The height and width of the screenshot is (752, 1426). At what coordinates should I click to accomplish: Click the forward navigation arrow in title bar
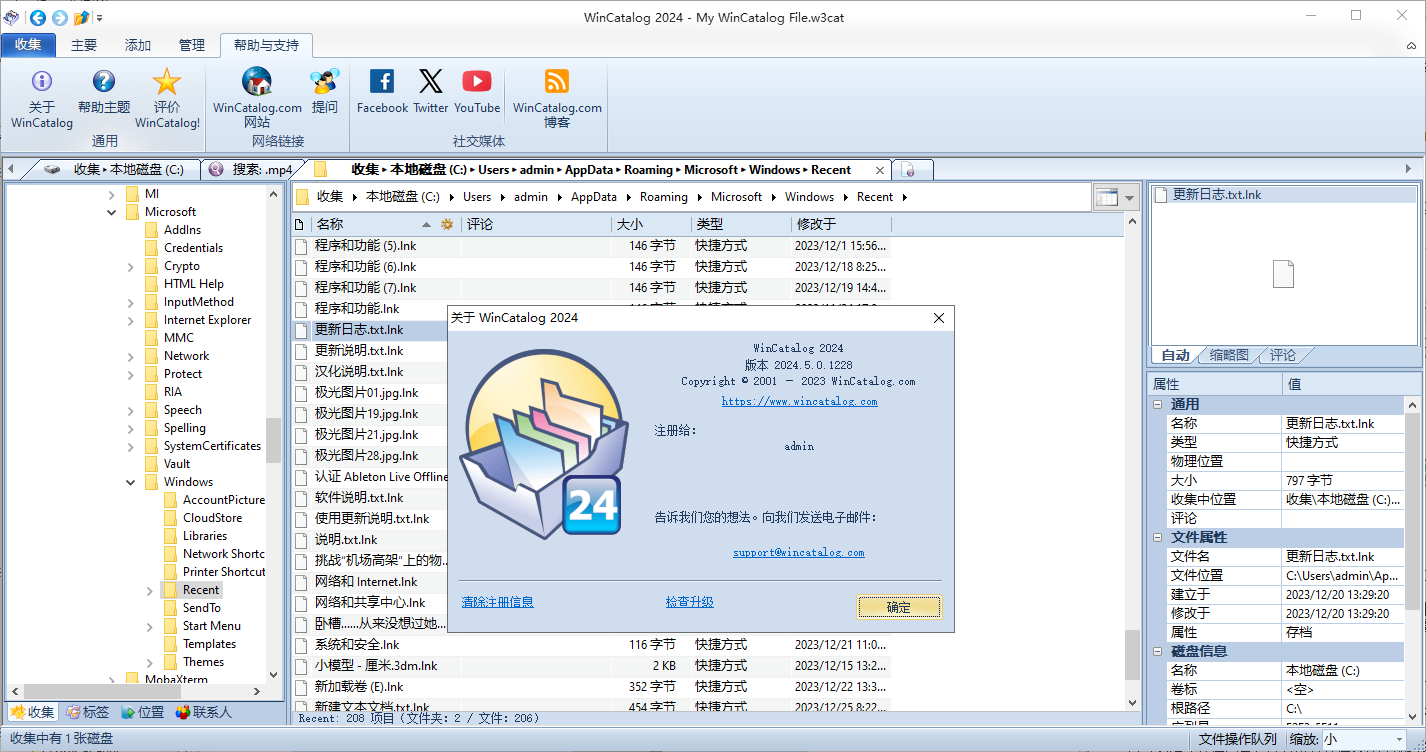pyautogui.click(x=59, y=17)
